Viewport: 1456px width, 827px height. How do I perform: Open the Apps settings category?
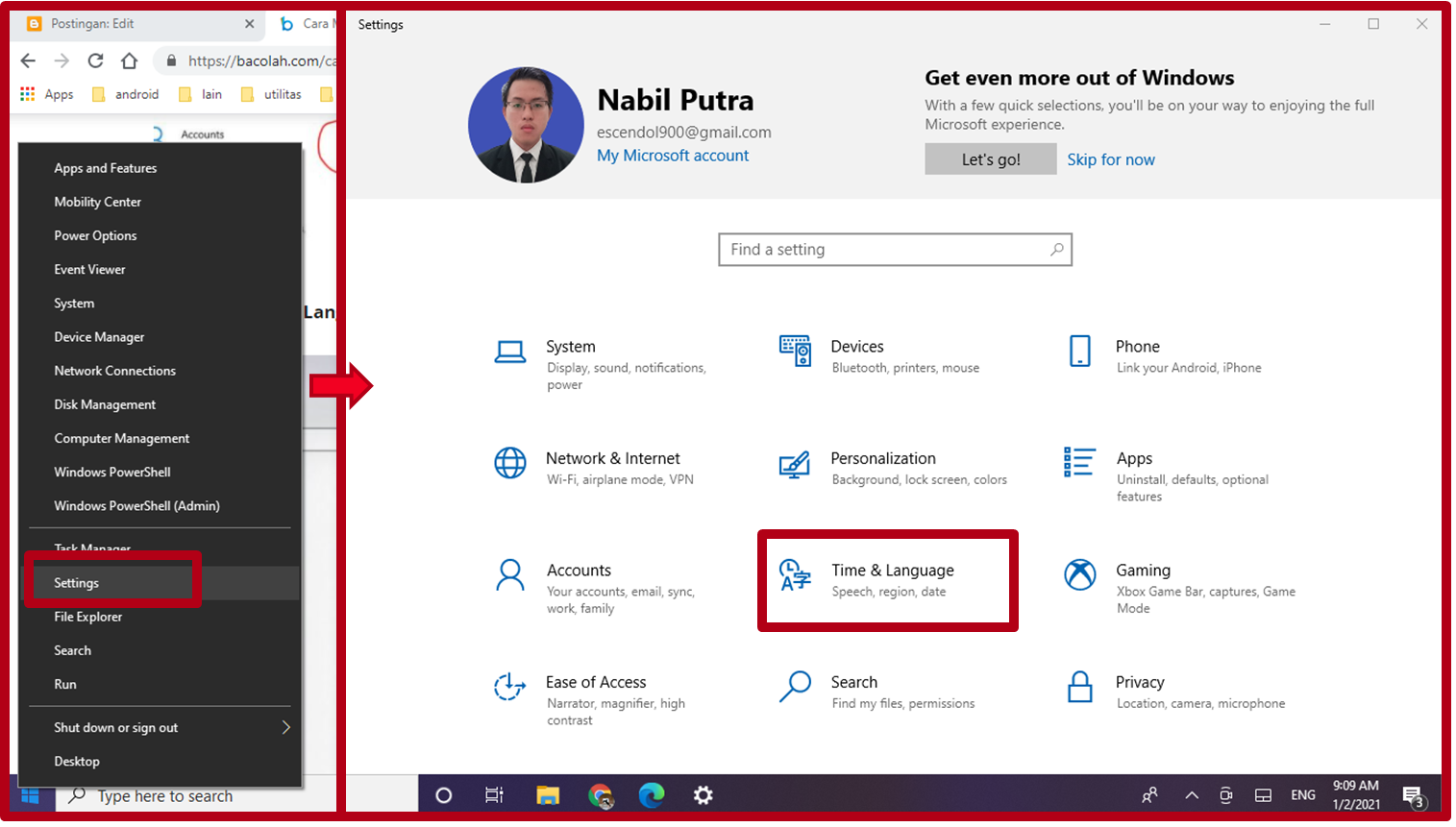(1134, 458)
